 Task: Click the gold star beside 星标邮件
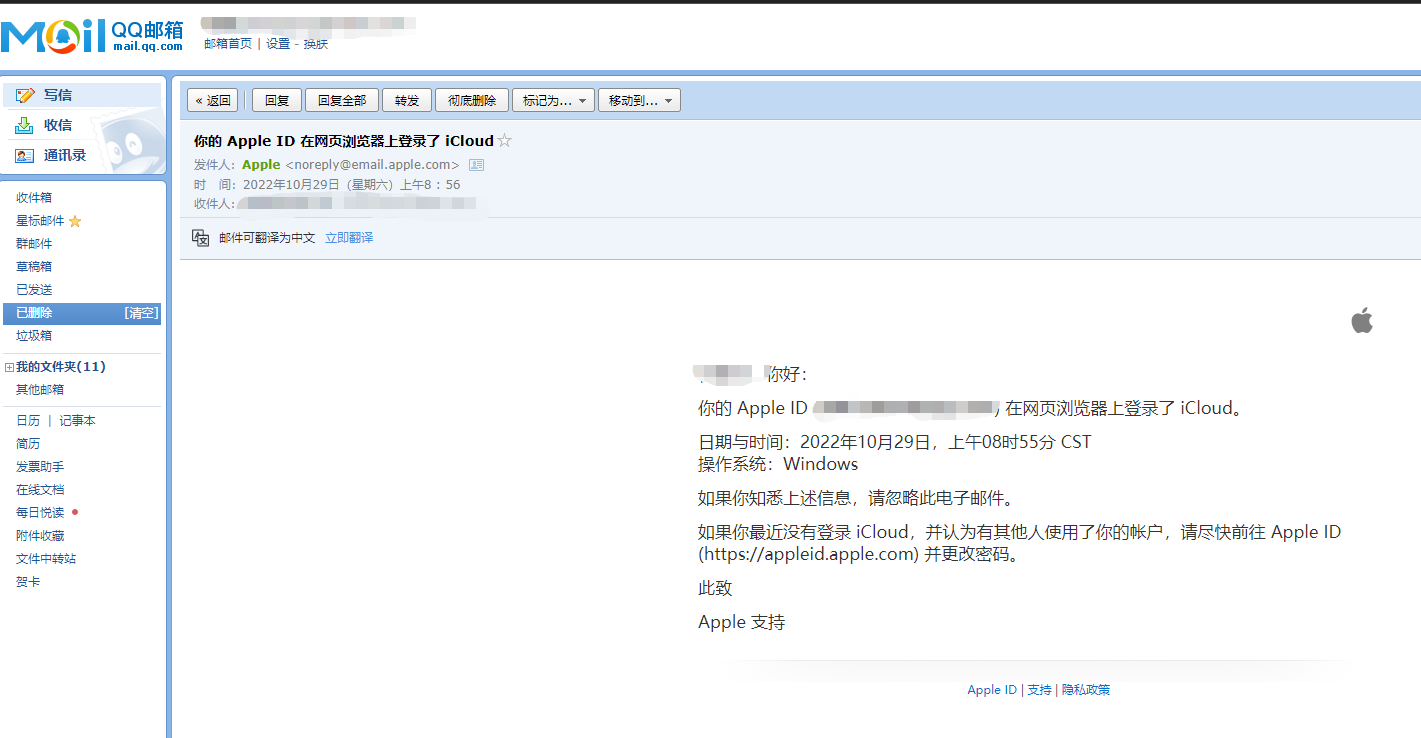pyautogui.click(x=75, y=221)
